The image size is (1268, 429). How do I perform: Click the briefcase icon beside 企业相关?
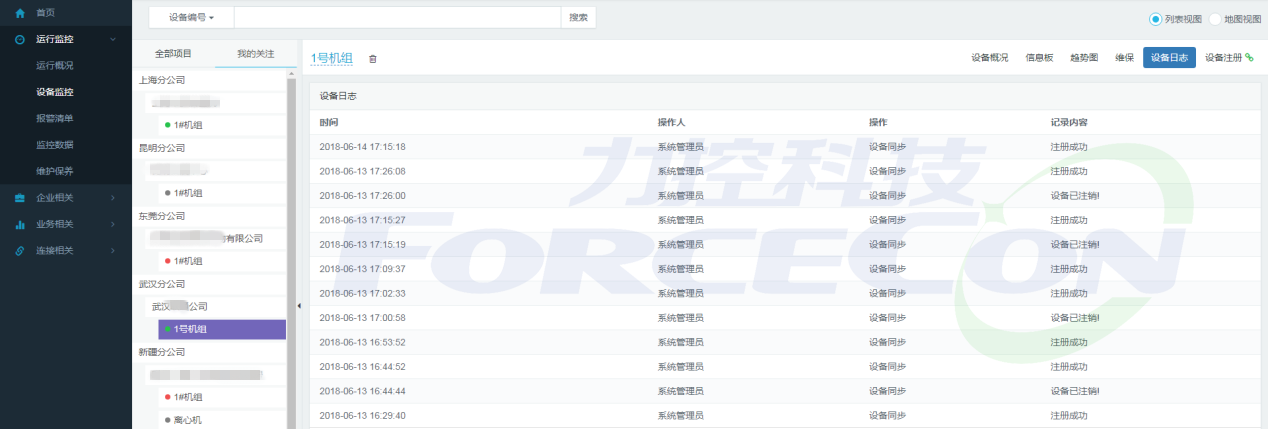19,198
